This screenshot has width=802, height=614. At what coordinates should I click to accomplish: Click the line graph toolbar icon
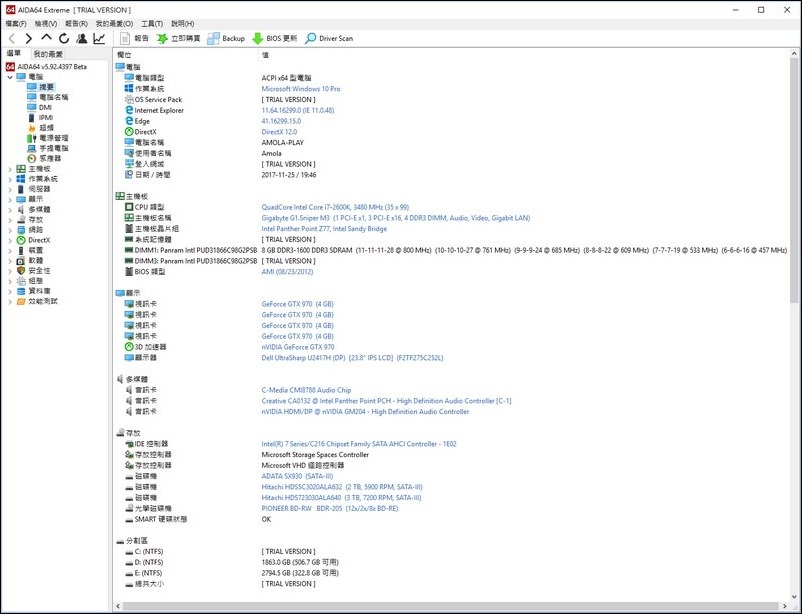(99, 38)
